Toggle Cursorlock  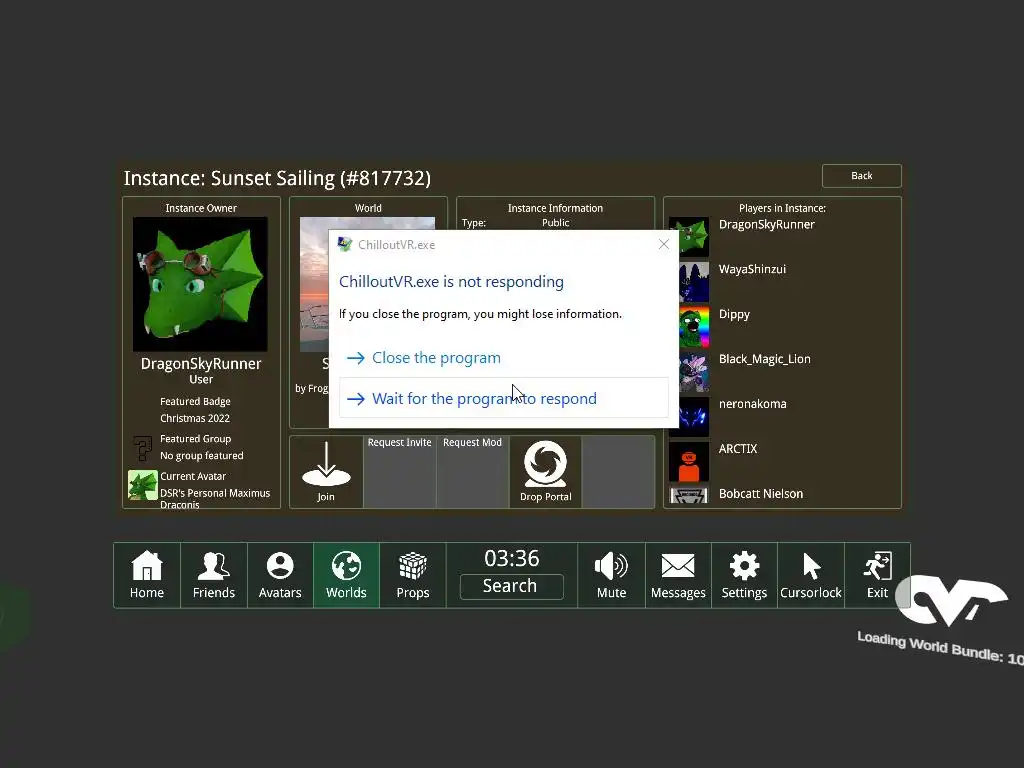[810, 575]
